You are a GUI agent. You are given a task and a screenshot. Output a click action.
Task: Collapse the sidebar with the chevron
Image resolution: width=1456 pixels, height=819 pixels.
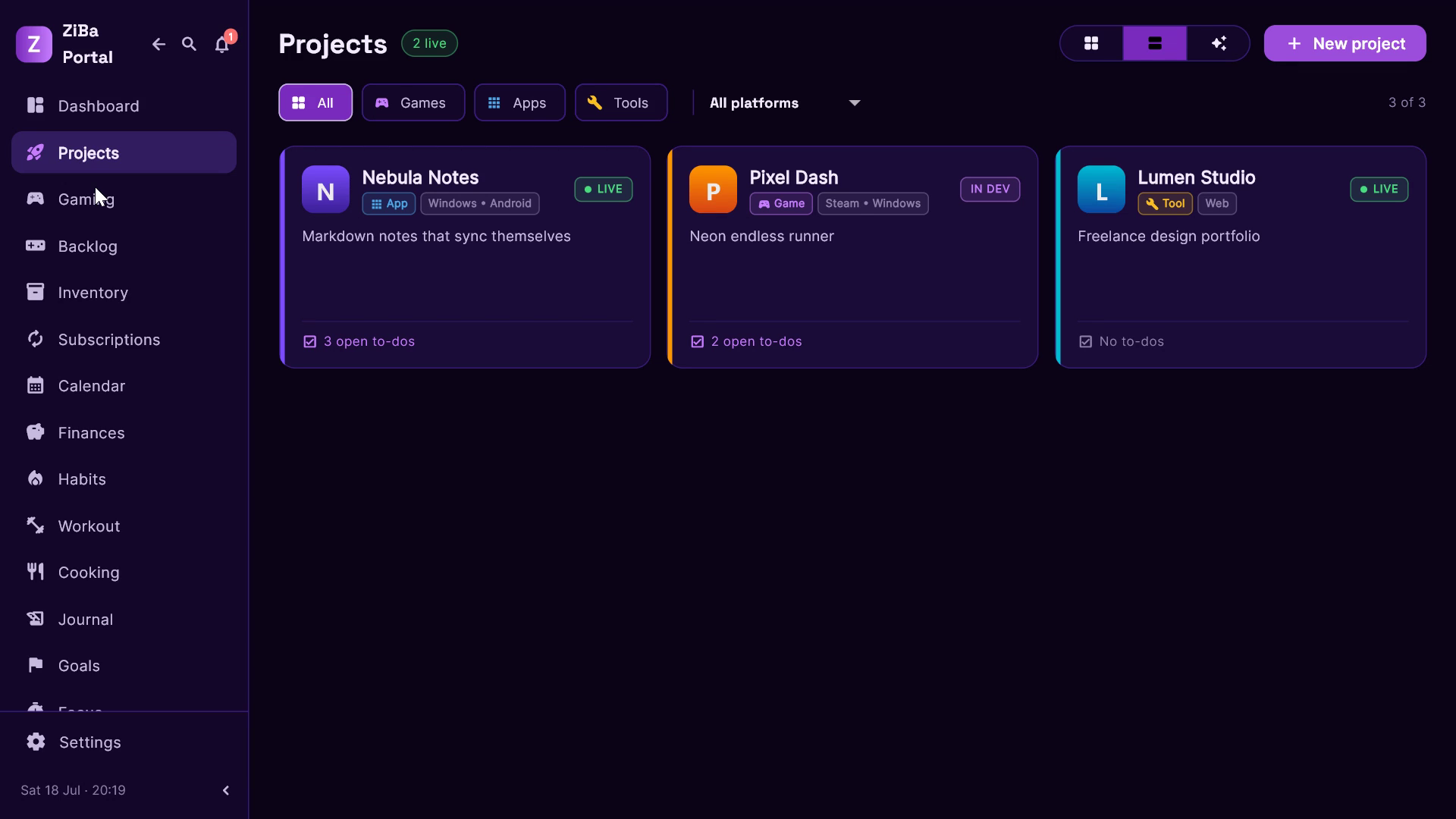tap(226, 790)
